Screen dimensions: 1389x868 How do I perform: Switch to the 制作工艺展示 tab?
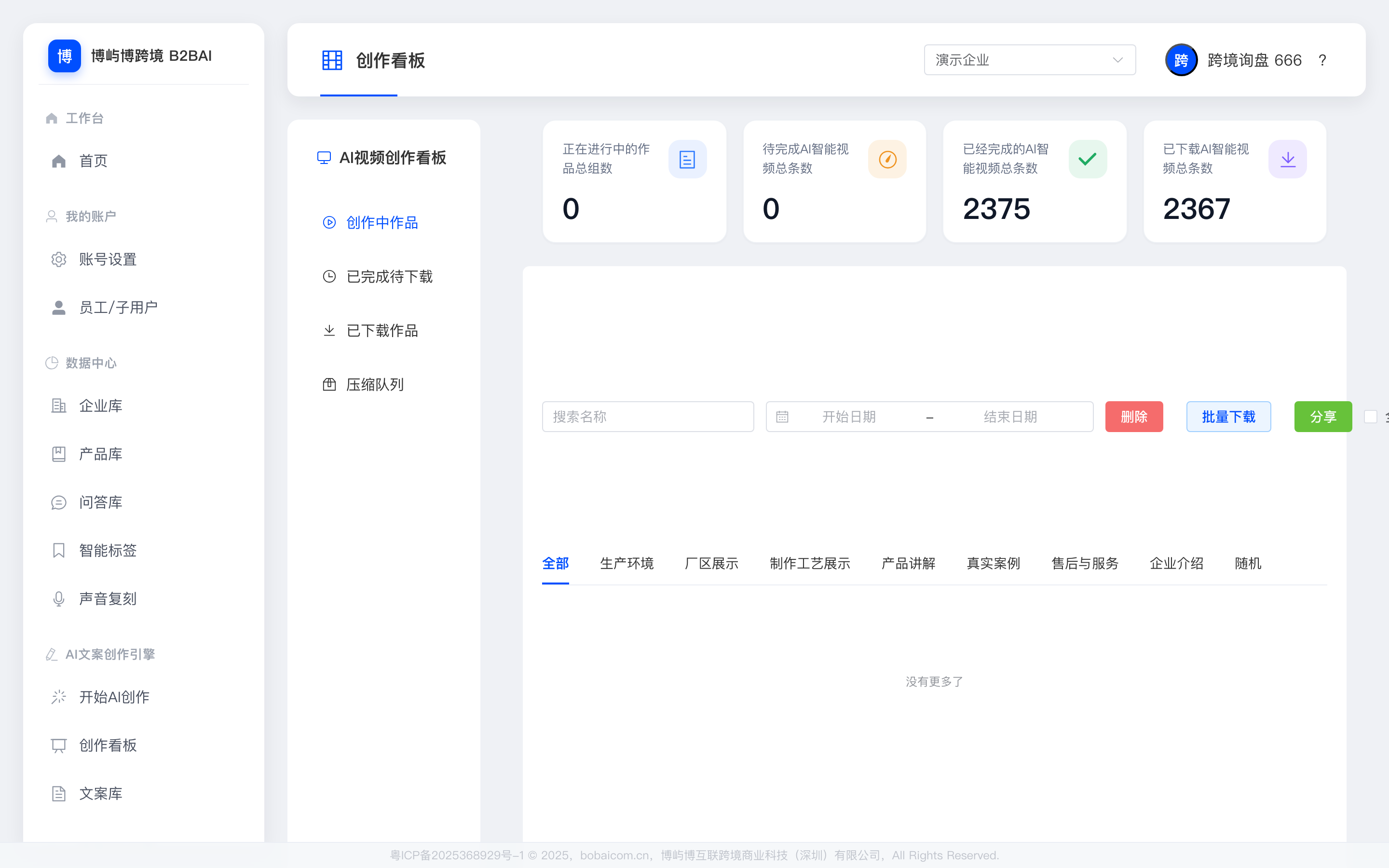click(810, 563)
